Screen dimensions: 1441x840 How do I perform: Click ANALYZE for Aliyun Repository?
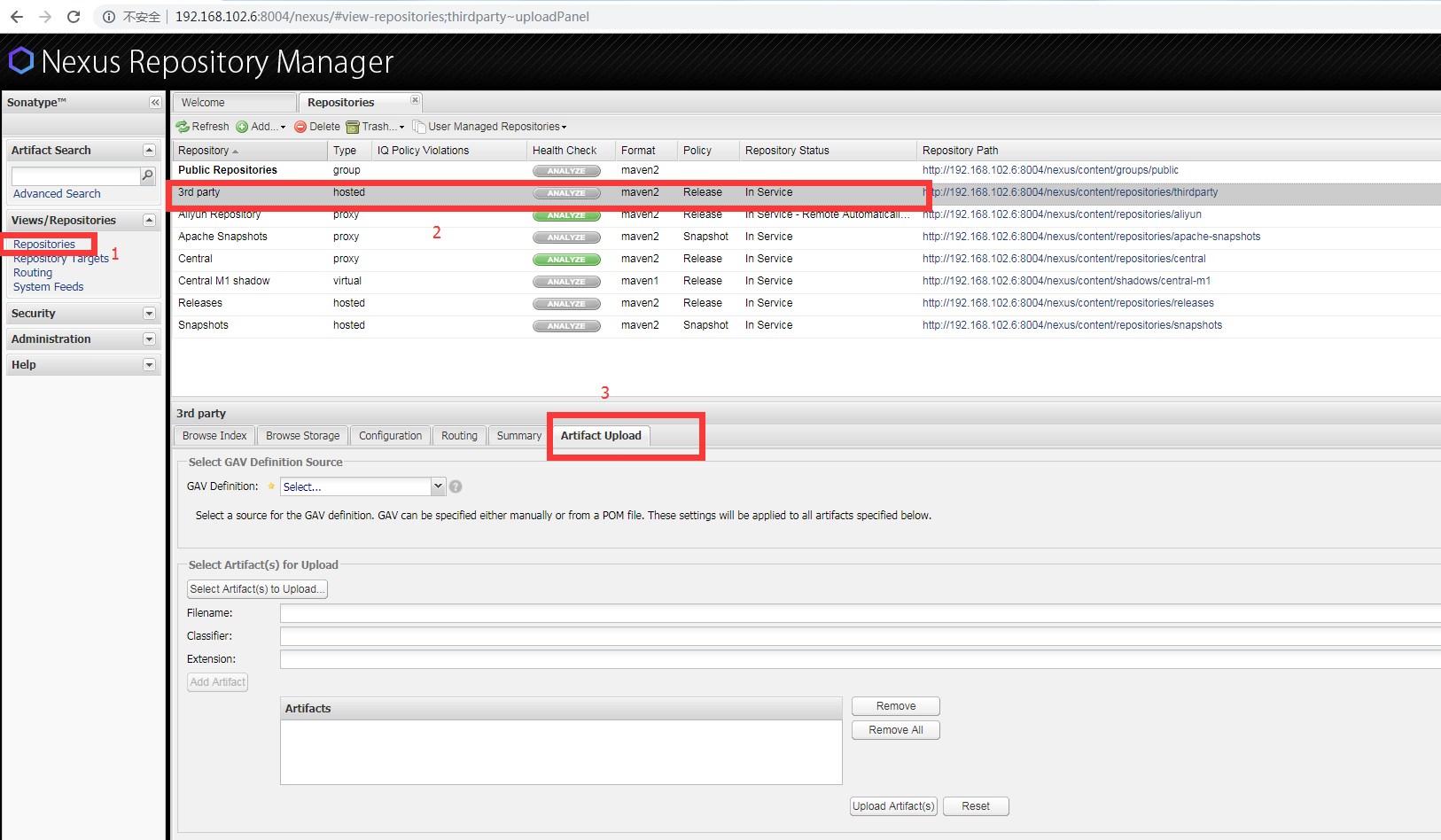click(x=566, y=215)
